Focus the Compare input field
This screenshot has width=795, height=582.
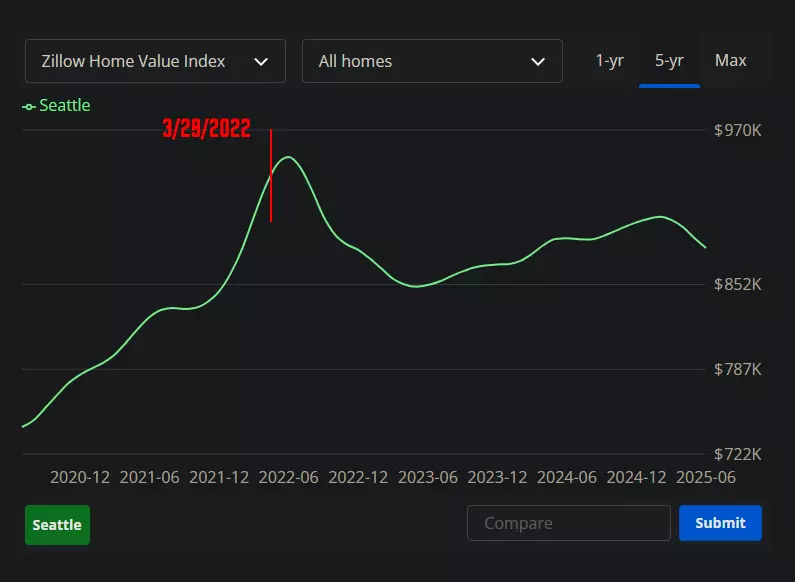click(x=569, y=523)
